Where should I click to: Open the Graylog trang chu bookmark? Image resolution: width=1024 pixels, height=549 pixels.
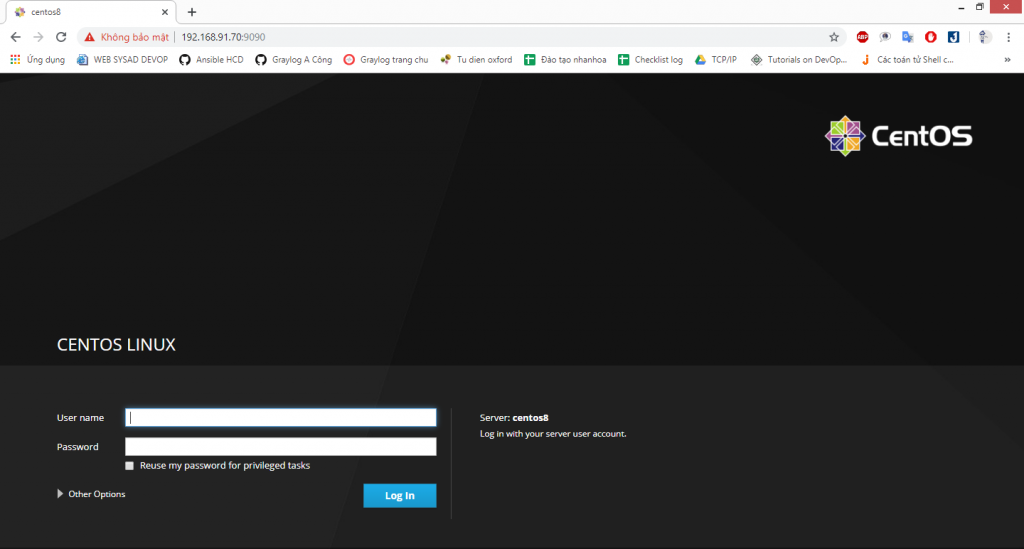[x=386, y=59]
